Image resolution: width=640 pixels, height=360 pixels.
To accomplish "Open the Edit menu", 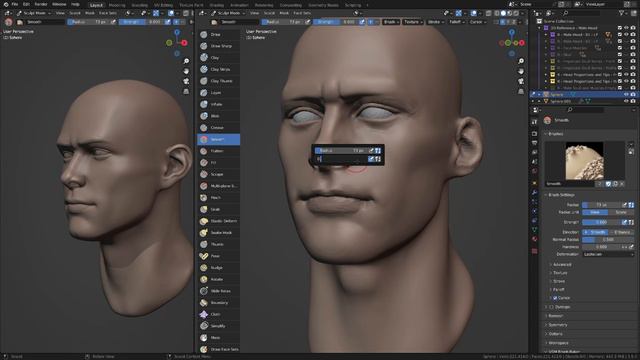I will tap(27, 4).
